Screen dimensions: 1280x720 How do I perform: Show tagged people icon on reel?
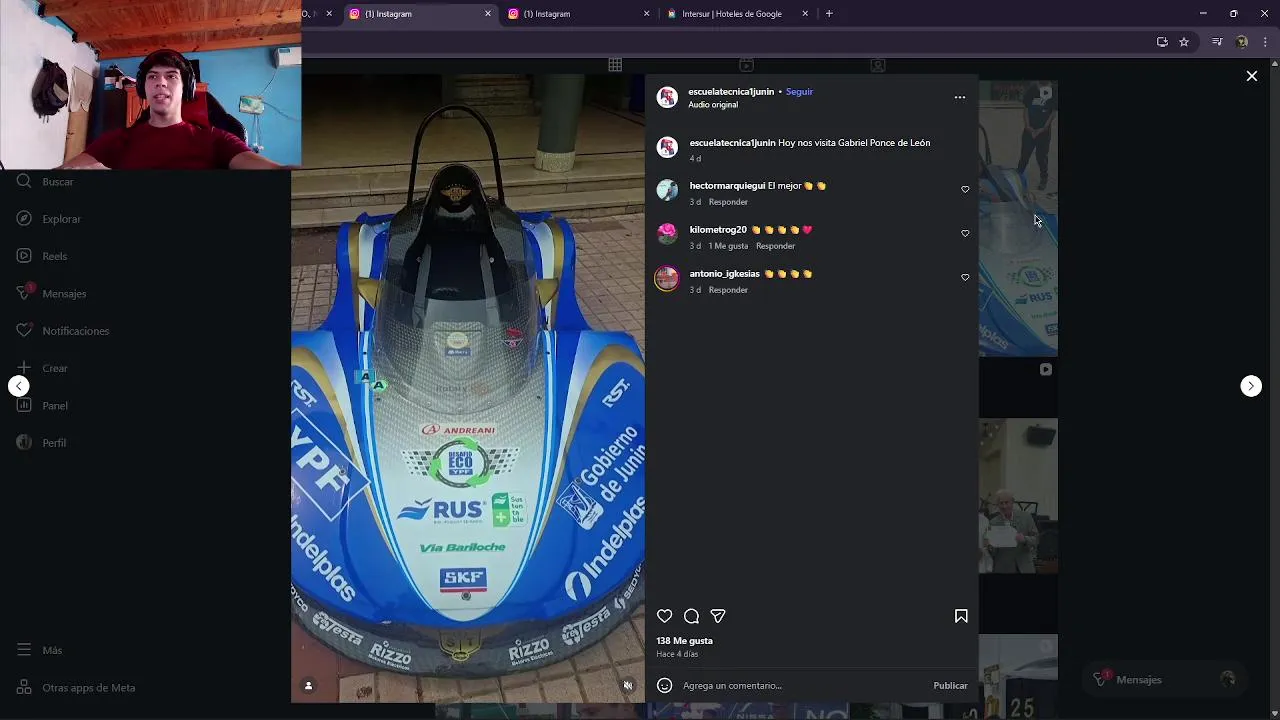click(308, 686)
